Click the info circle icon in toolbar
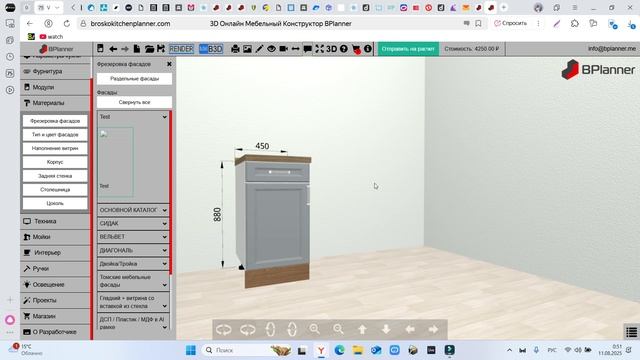The height and width of the screenshot is (360, 640). tap(368, 49)
